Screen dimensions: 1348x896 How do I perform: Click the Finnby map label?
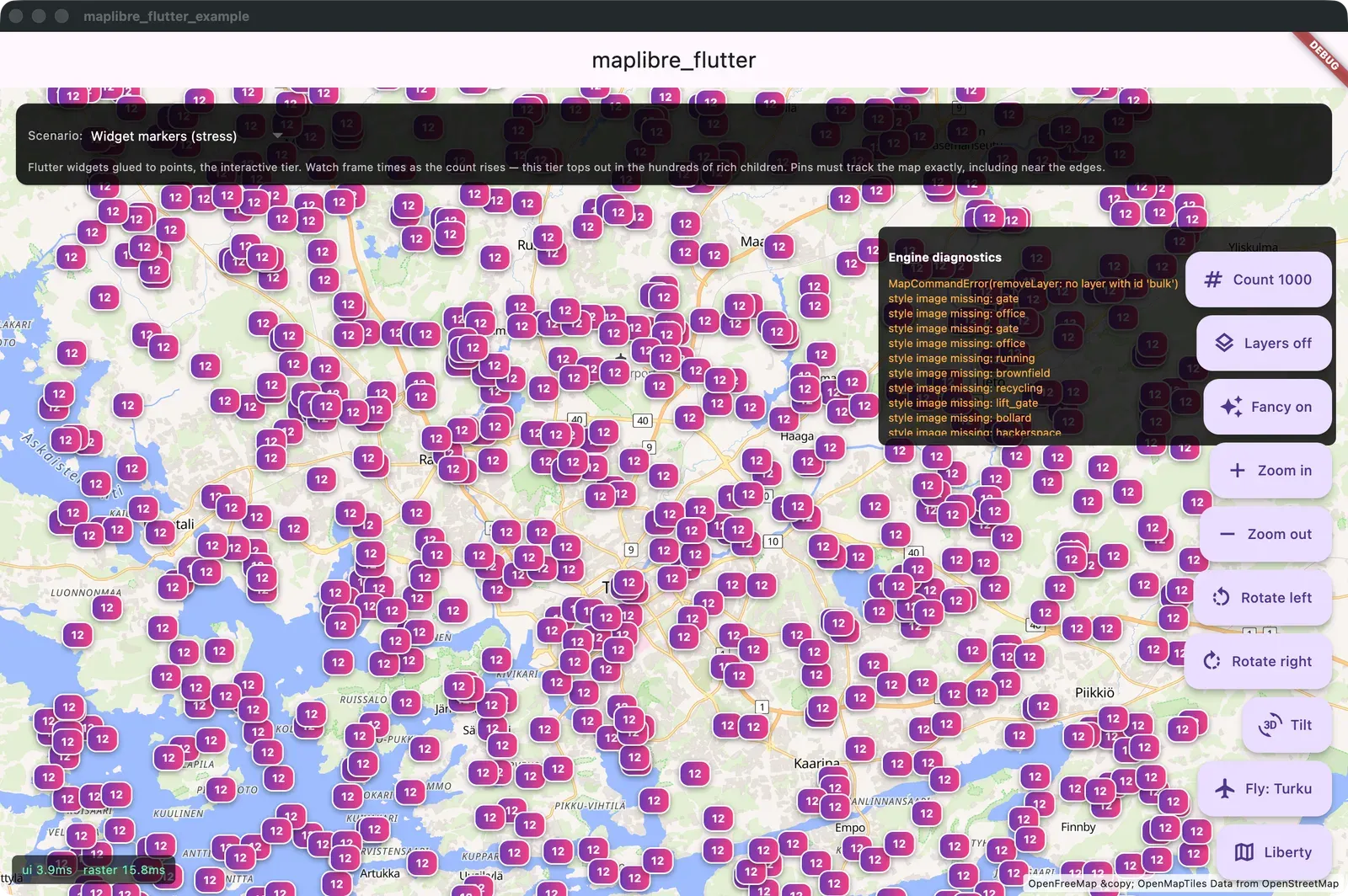(1078, 827)
